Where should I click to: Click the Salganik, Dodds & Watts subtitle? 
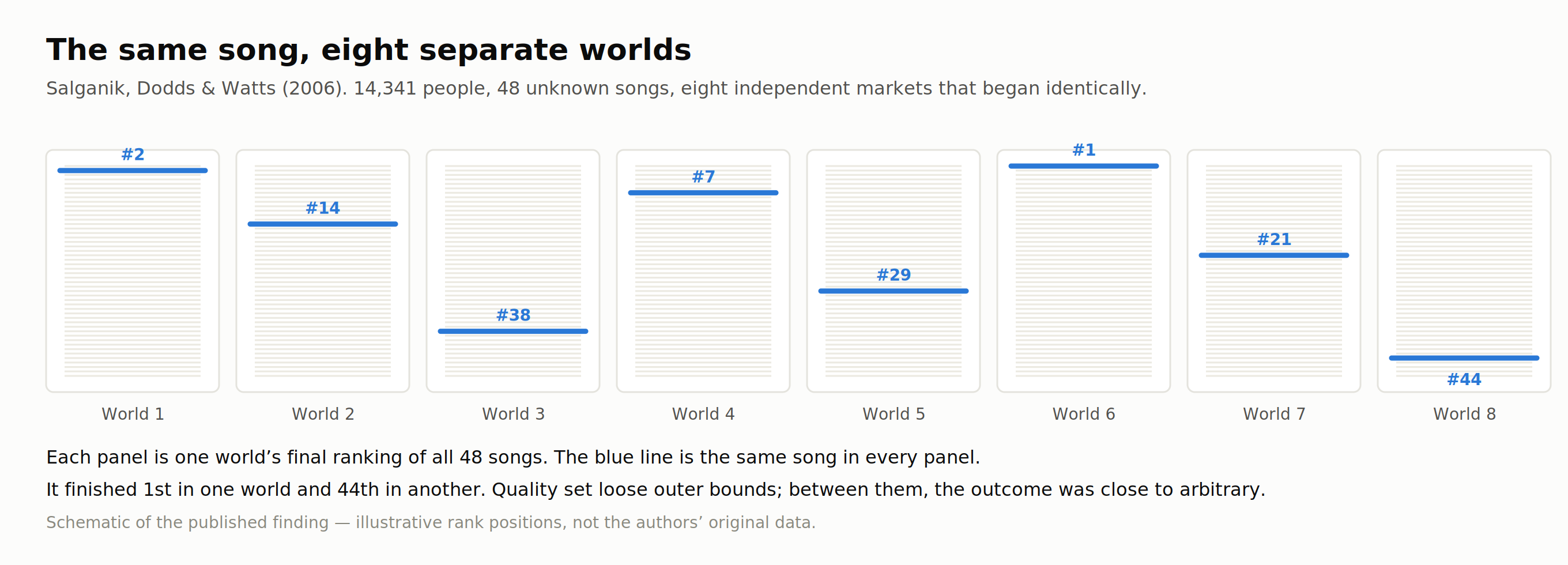click(596, 88)
